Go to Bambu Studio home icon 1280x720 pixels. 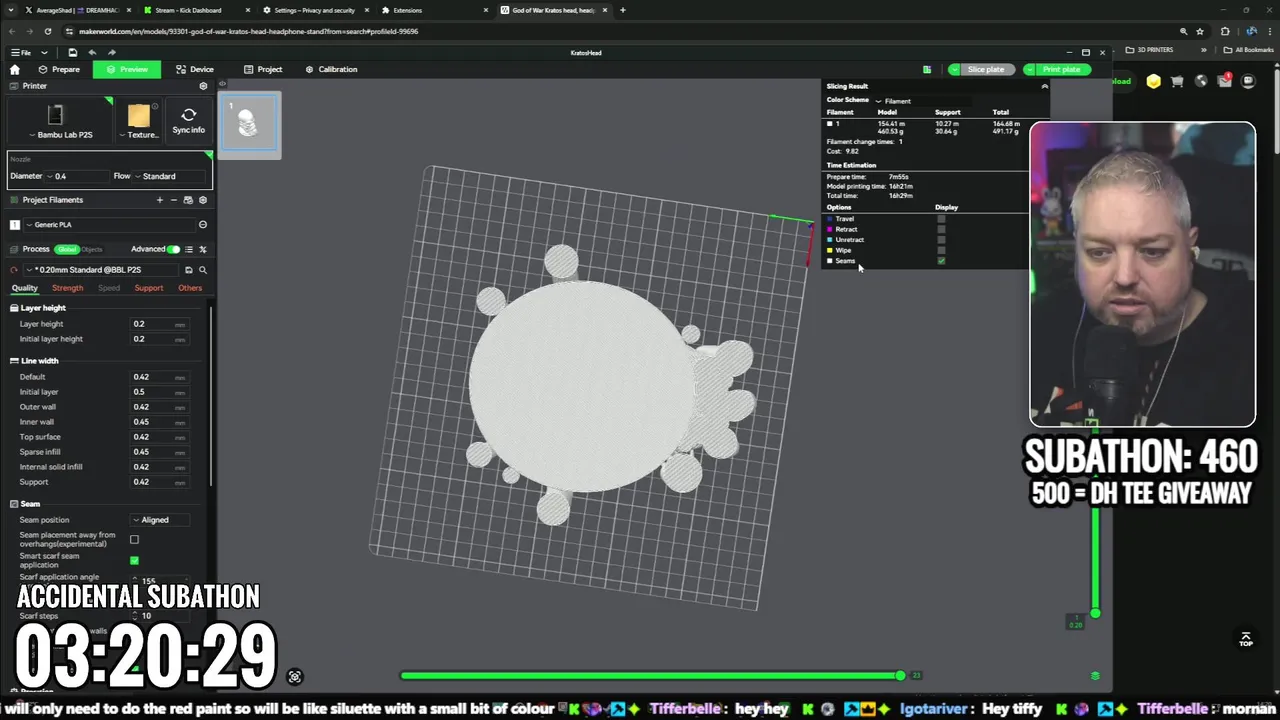coord(14,69)
